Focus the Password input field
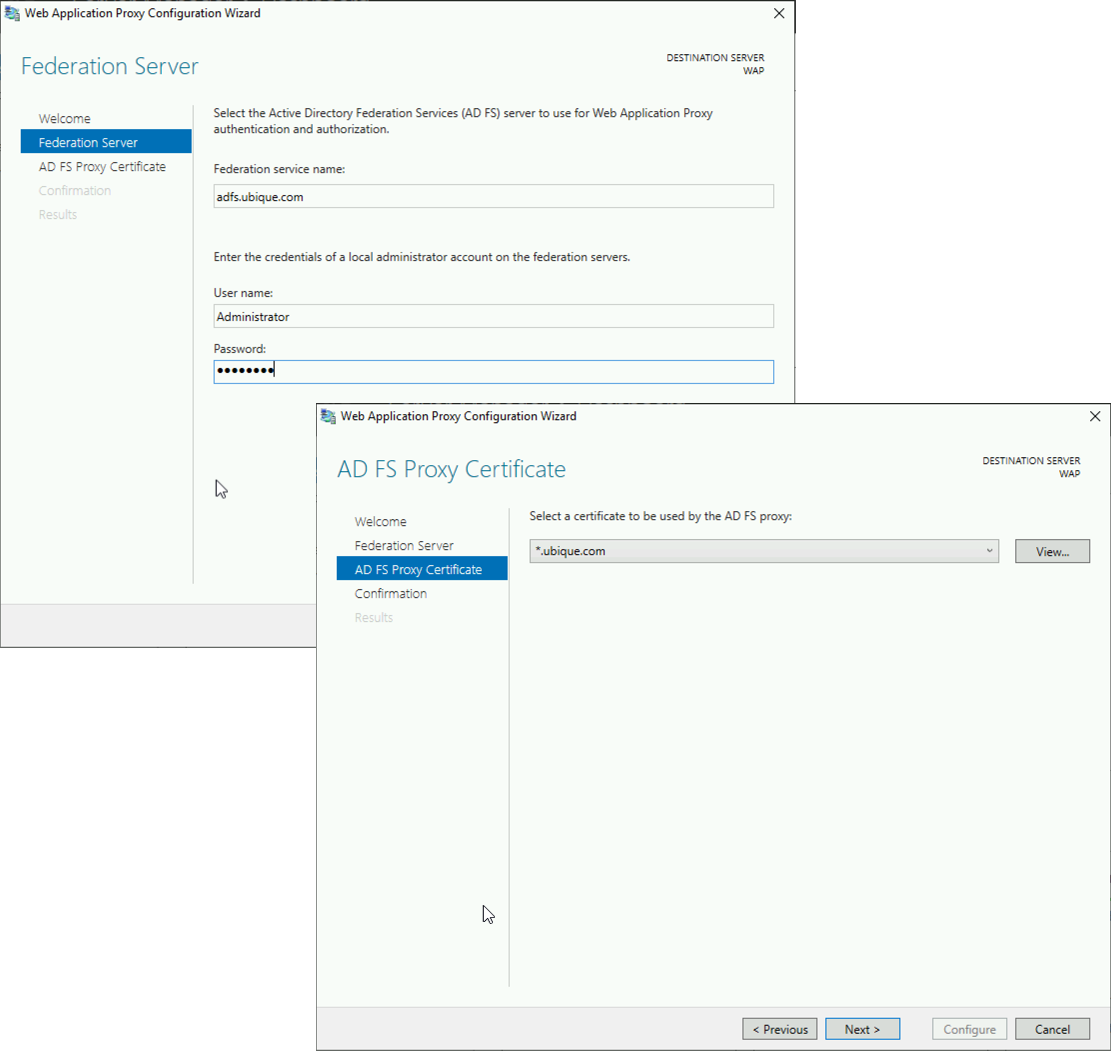Image resolution: width=1111 pixels, height=1051 pixels. (x=493, y=372)
